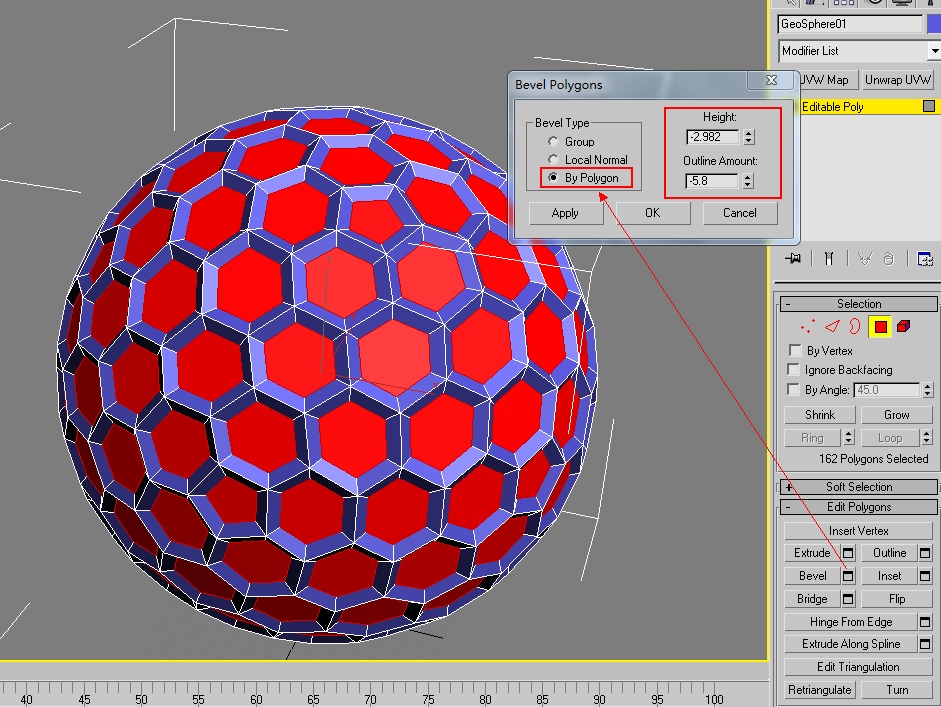The height and width of the screenshot is (707, 941).
Task: Click the Outline Amount spinner arrows
Action: [x=748, y=181]
